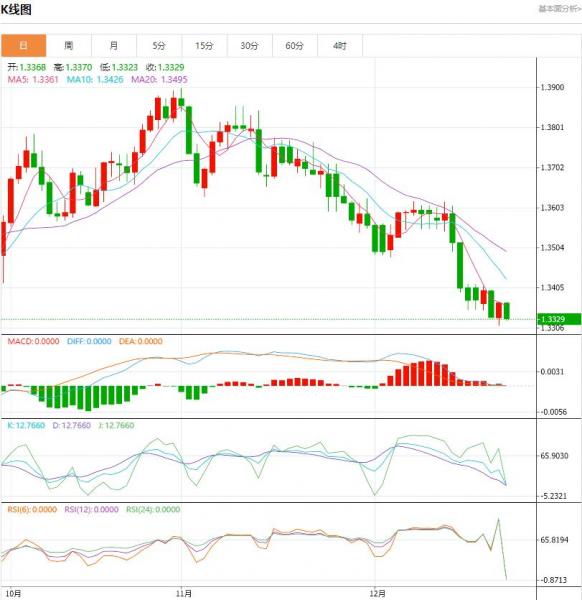The height and width of the screenshot is (600, 582).
Task: Select the 30分 timeframe tab
Action: (249, 46)
